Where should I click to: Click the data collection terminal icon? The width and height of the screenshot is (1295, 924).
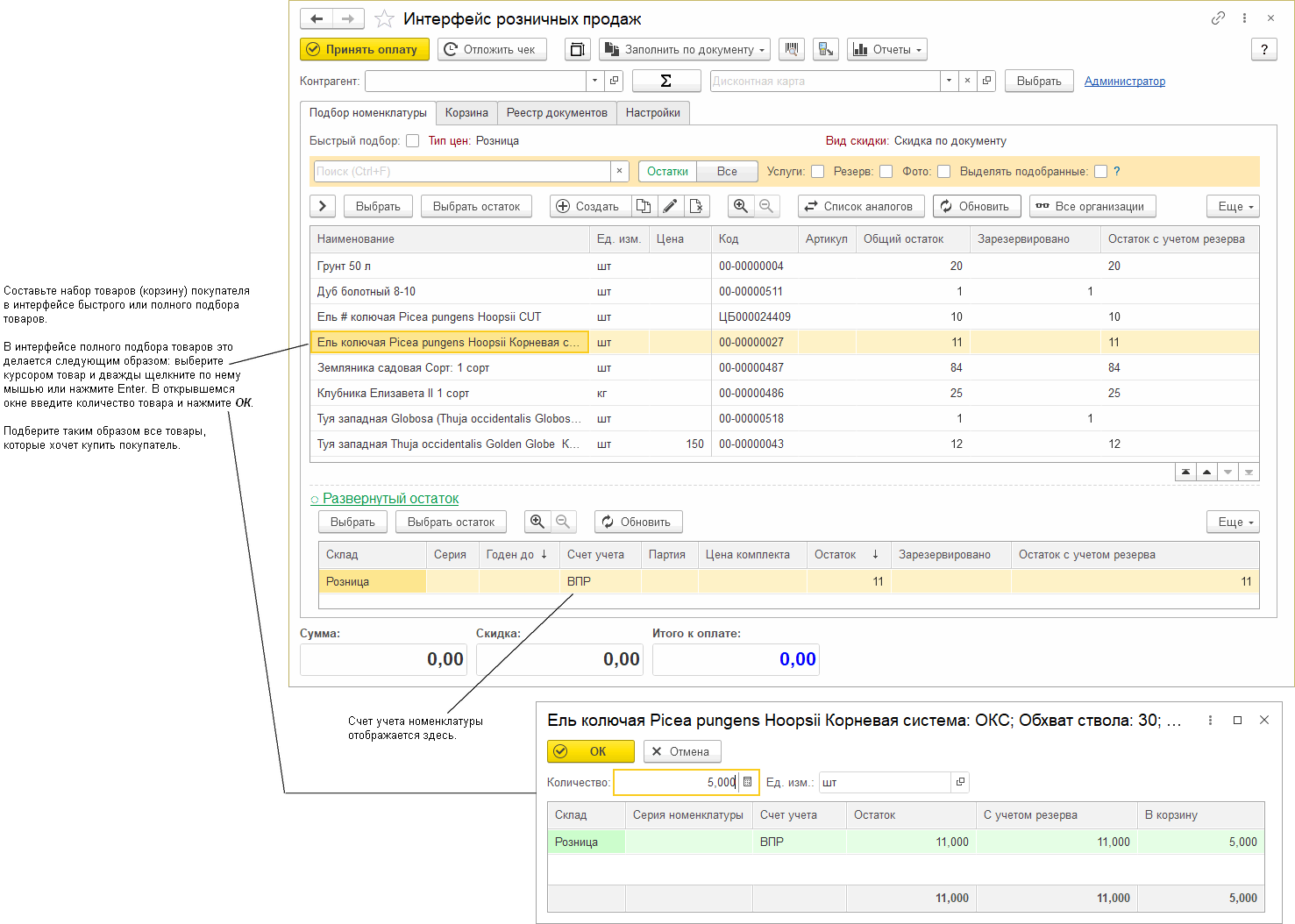coord(825,50)
